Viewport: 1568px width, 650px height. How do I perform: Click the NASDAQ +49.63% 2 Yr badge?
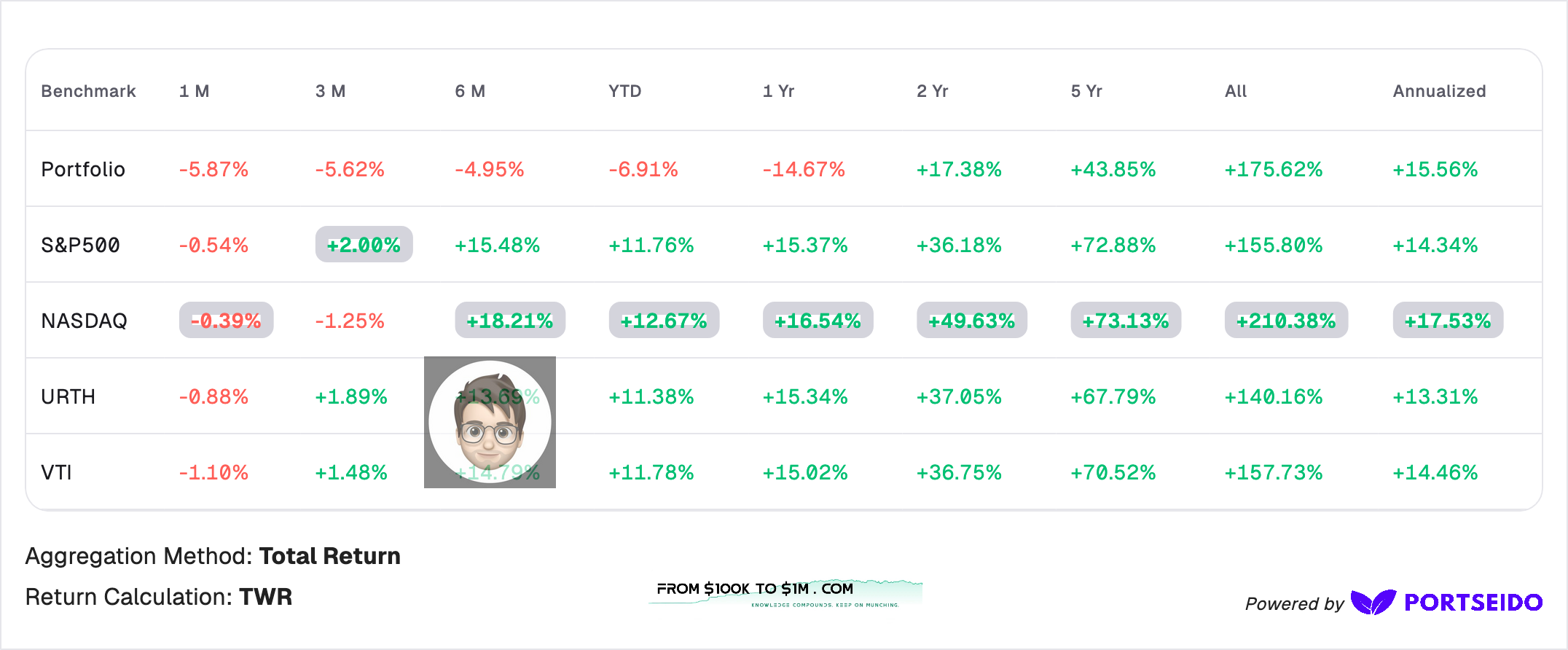coord(971,320)
